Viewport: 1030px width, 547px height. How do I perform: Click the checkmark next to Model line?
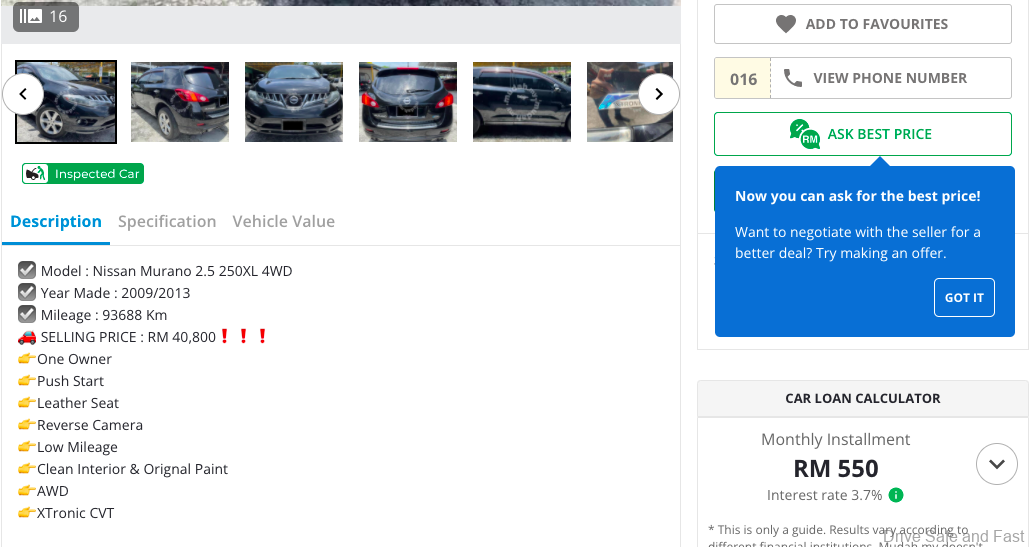coord(27,271)
